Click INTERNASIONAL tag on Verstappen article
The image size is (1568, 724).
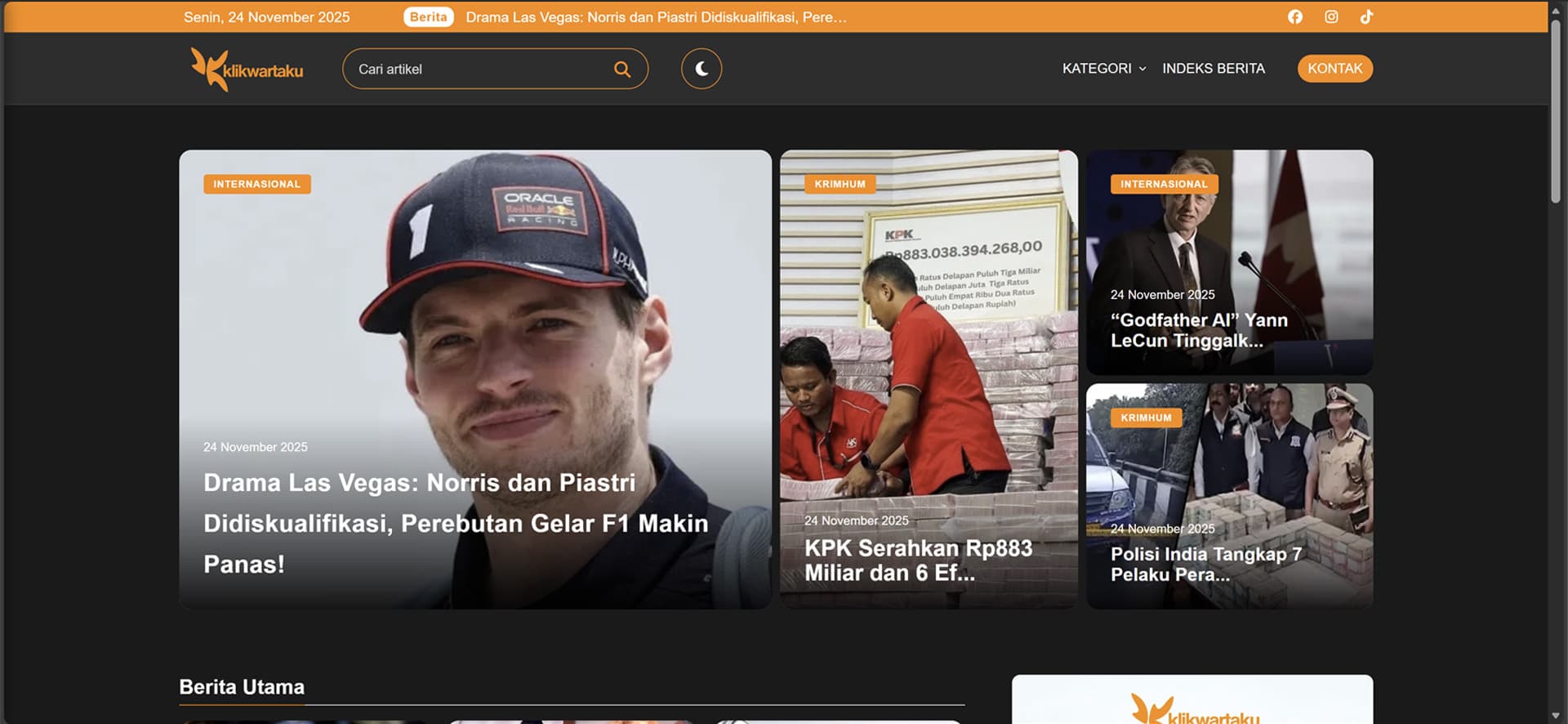pos(257,184)
